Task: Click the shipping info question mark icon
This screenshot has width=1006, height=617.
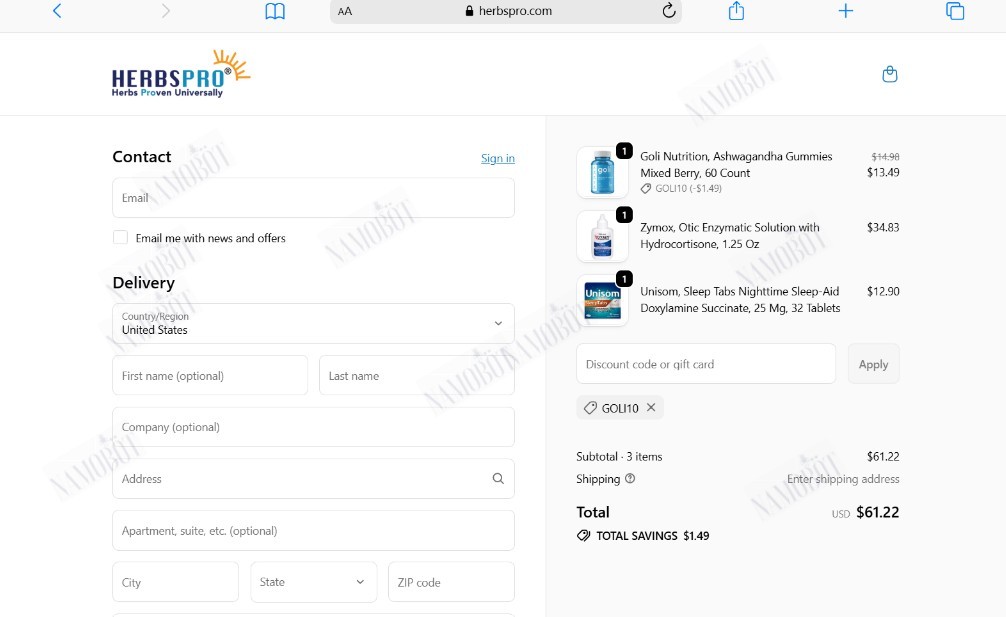Action: 630,478
